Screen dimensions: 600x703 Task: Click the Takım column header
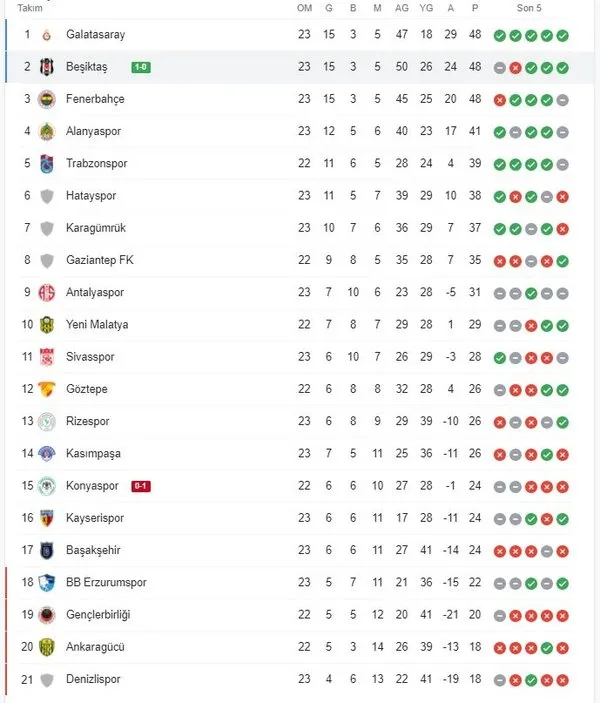pyautogui.click(x=31, y=8)
